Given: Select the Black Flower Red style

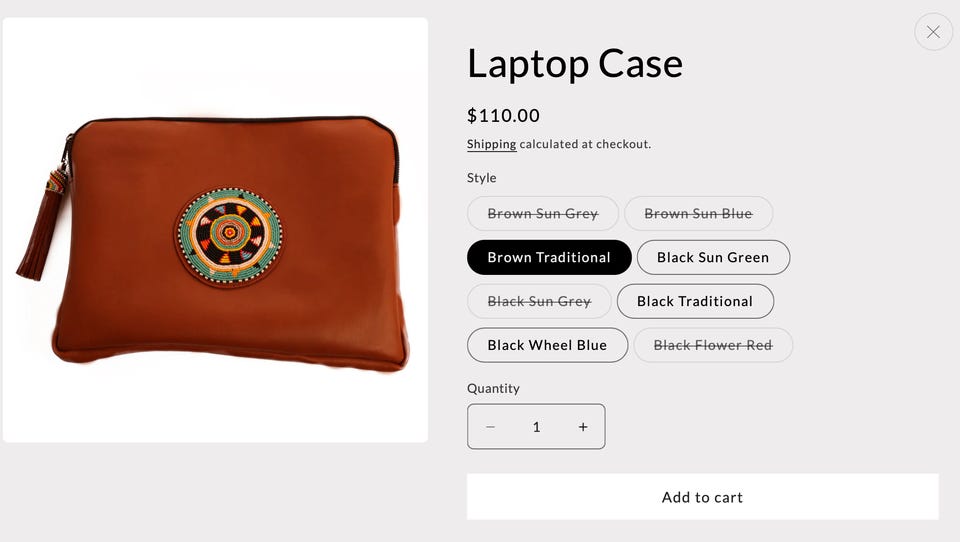Looking at the screenshot, I should point(713,345).
